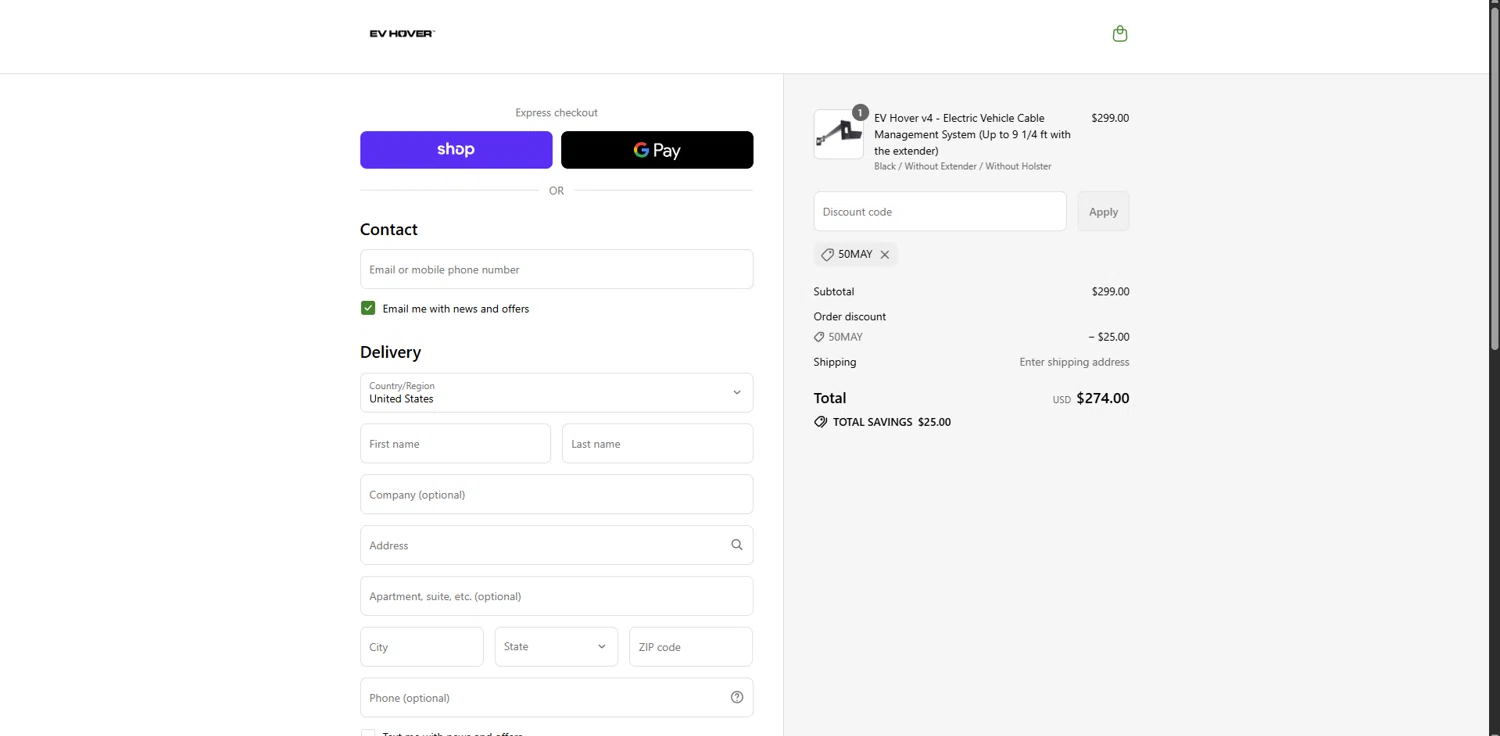Click the address search magnifier icon
1500x736 pixels.
[737, 545]
